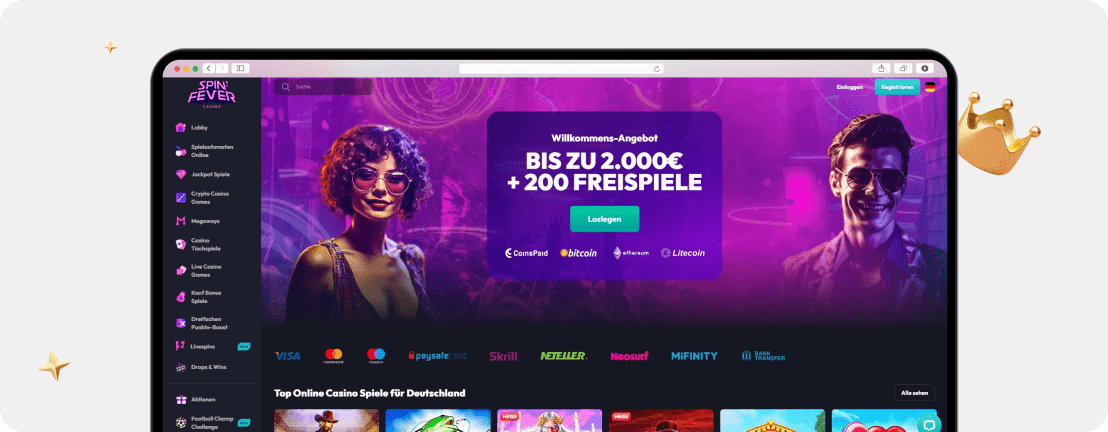1108x432 pixels.
Task: Select the Jackpot Spiele diamond icon
Action: tap(181, 174)
